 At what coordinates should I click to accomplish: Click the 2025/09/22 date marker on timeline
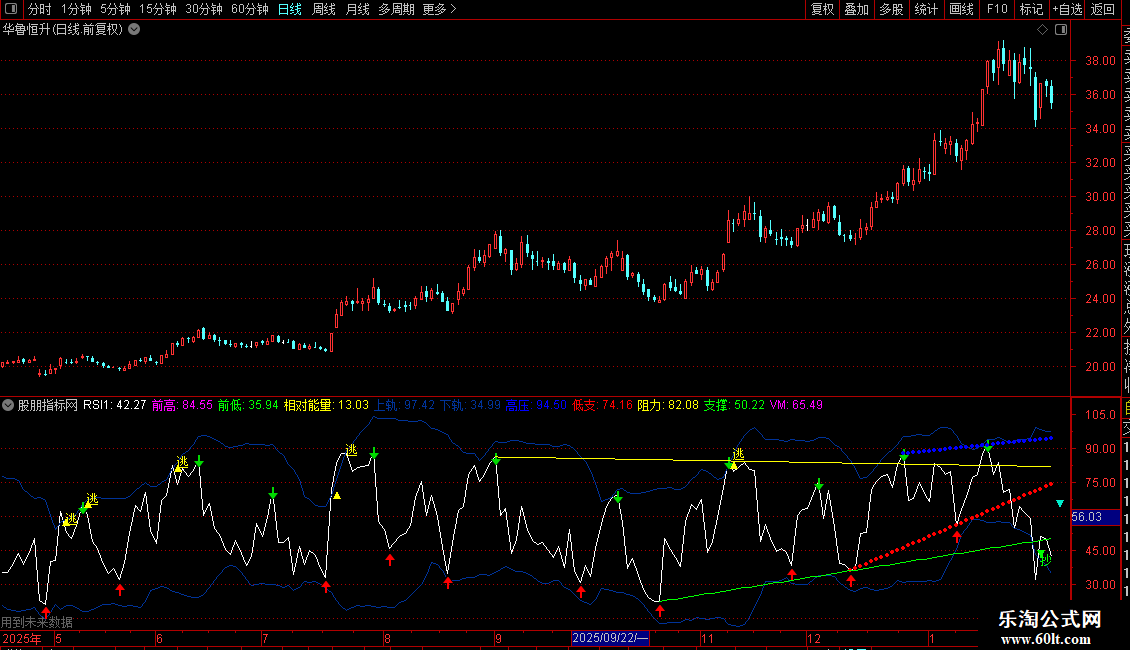pyautogui.click(x=610, y=638)
